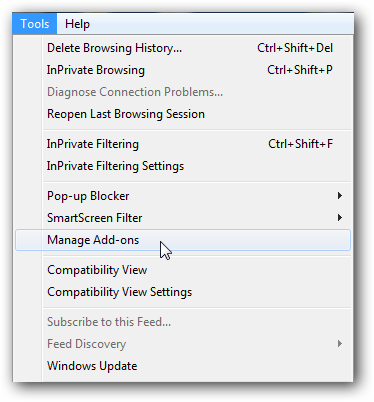Click the arrow beside Feed Discovery

[340, 344]
